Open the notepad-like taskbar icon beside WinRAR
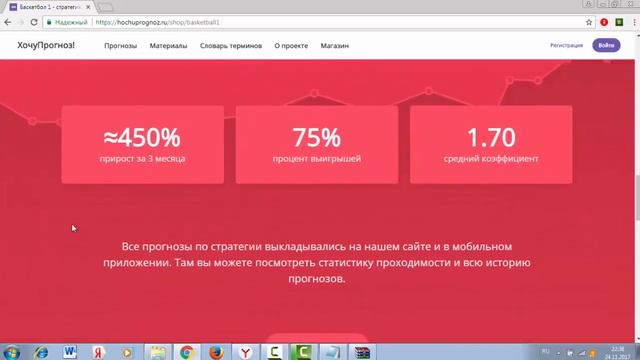This screenshot has width=640, height=360. tap(333, 352)
